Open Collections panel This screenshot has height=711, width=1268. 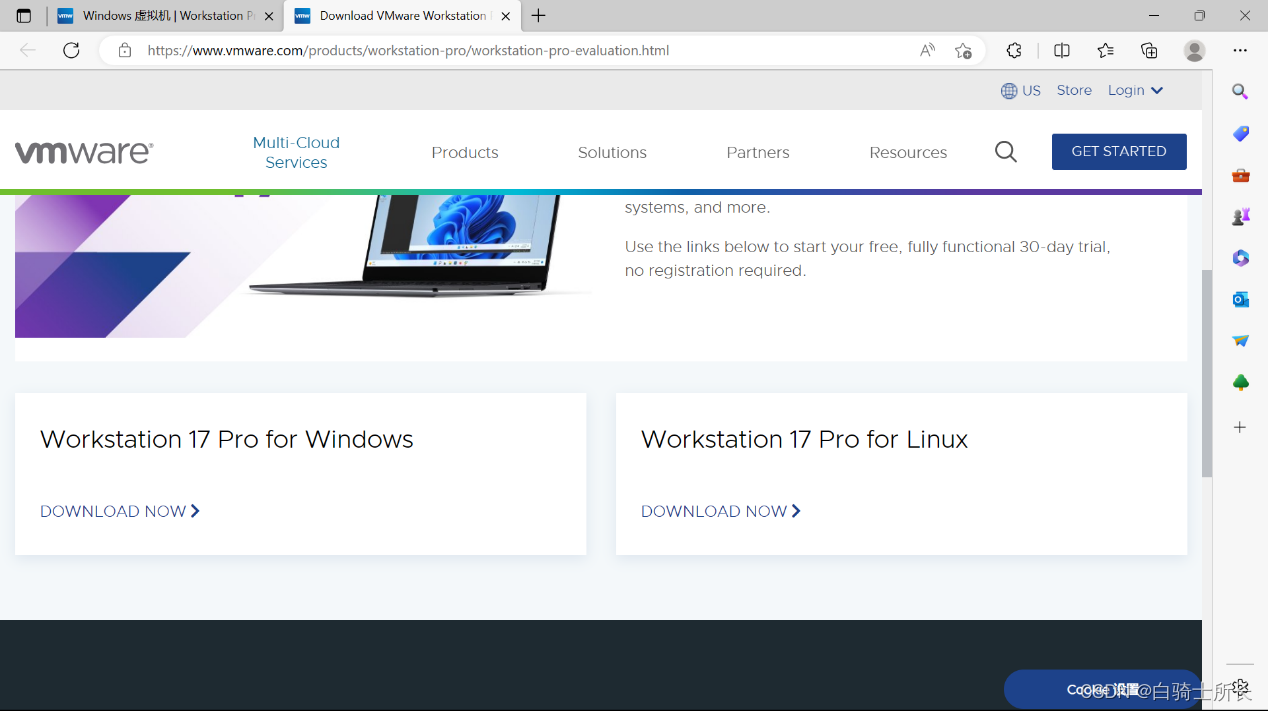(x=1149, y=50)
